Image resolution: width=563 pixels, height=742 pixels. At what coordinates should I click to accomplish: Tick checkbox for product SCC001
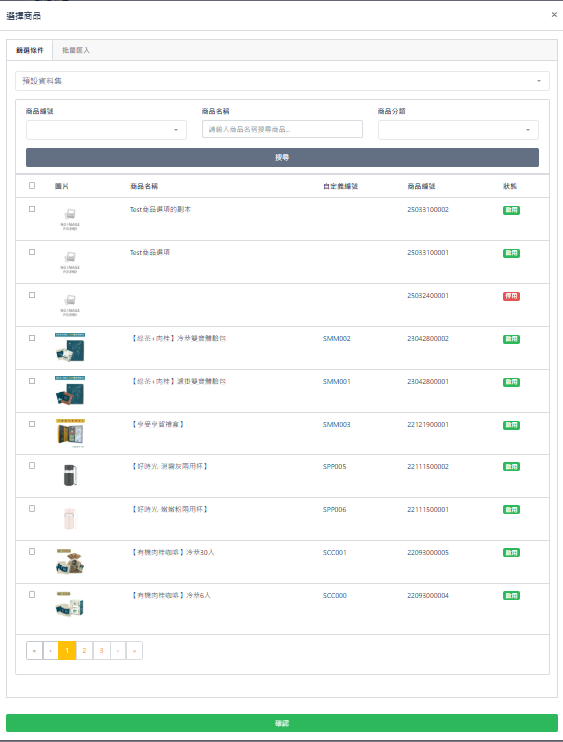click(x=32, y=552)
